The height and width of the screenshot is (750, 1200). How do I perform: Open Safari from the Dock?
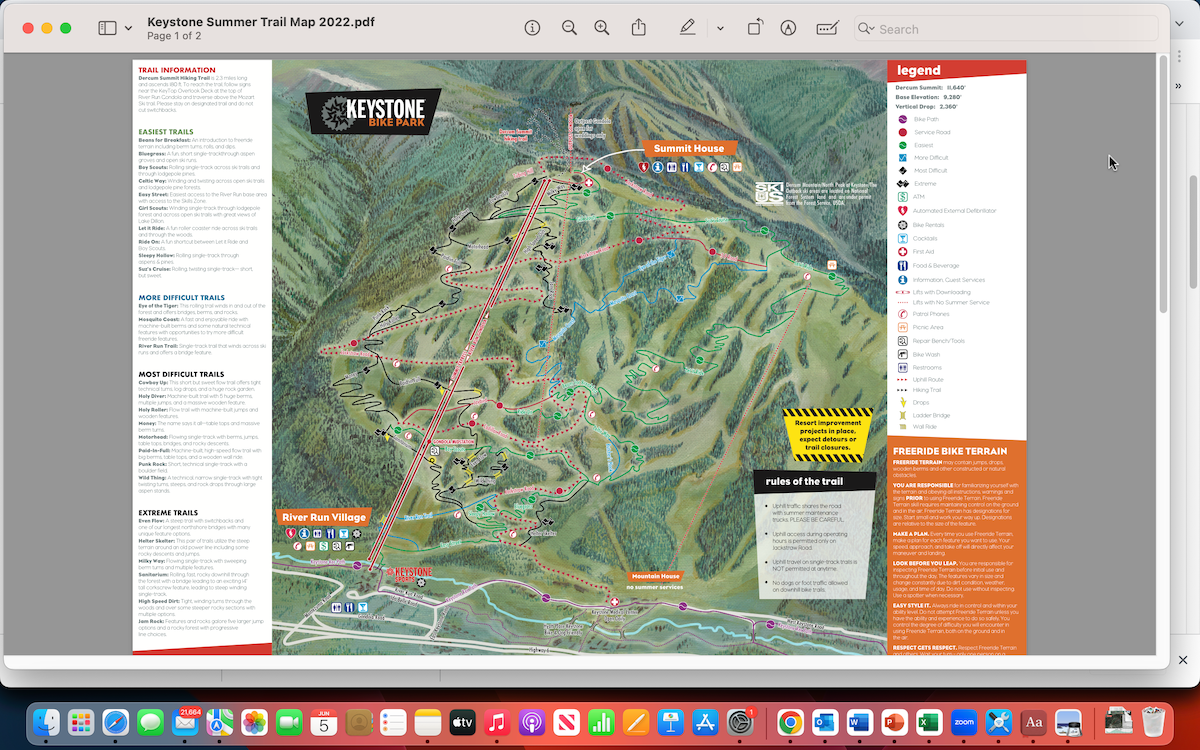point(116,722)
